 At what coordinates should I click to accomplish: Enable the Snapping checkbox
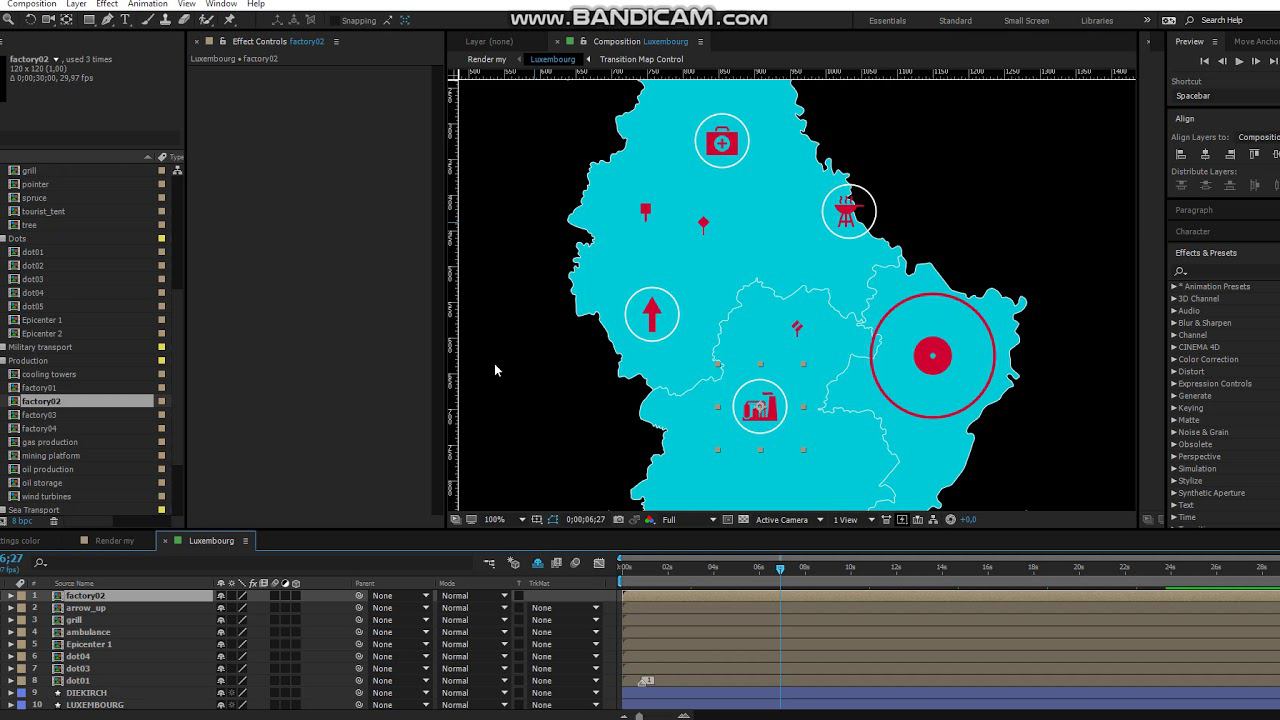tap(333, 20)
